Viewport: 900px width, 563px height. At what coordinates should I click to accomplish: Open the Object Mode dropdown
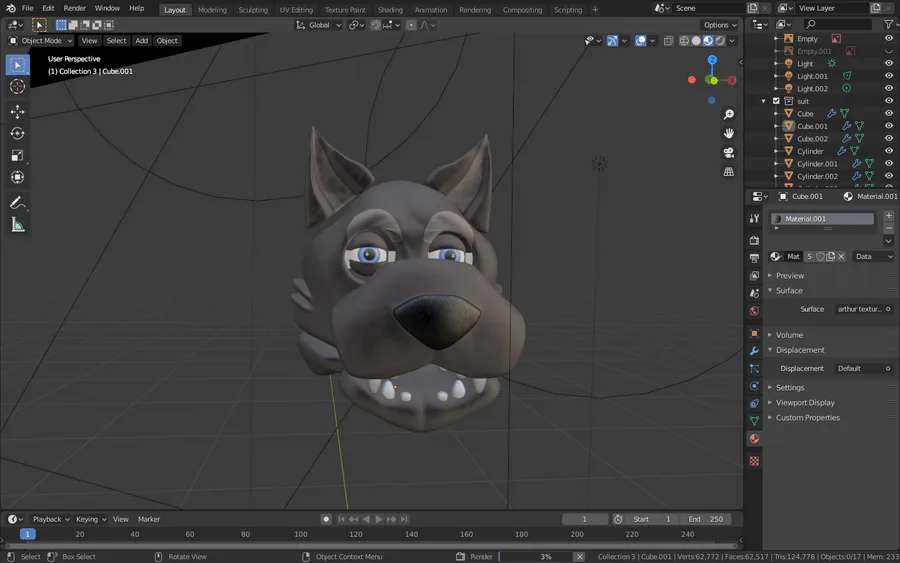click(41, 41)
